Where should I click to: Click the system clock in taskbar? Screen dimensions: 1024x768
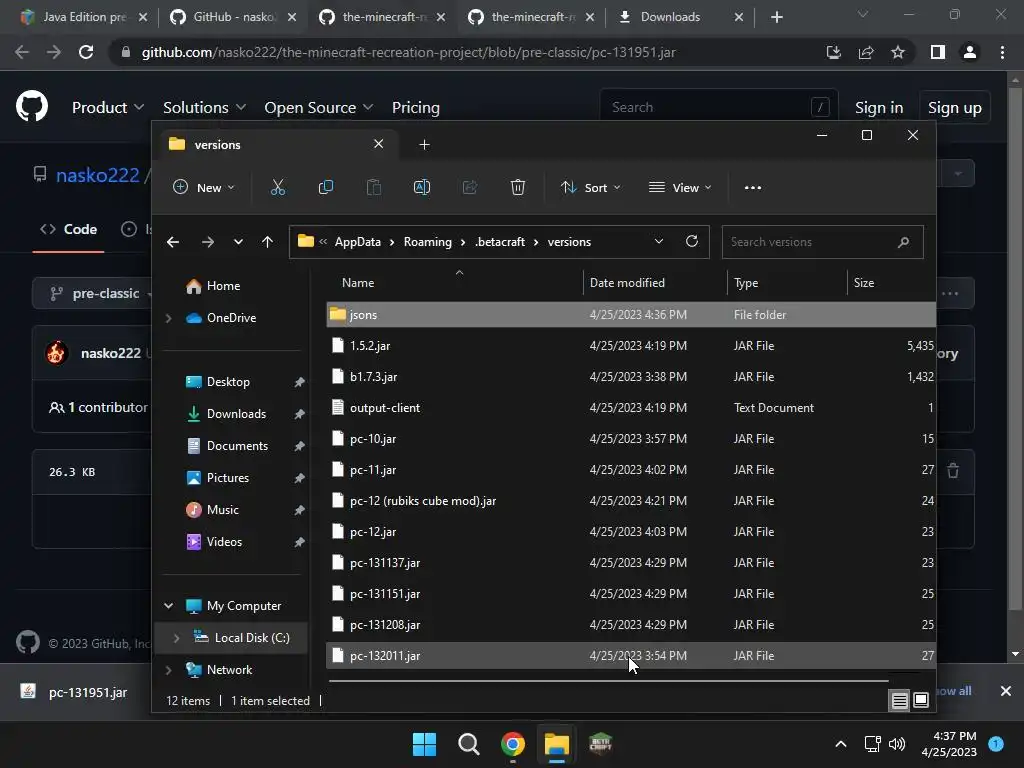click(949, 744)
